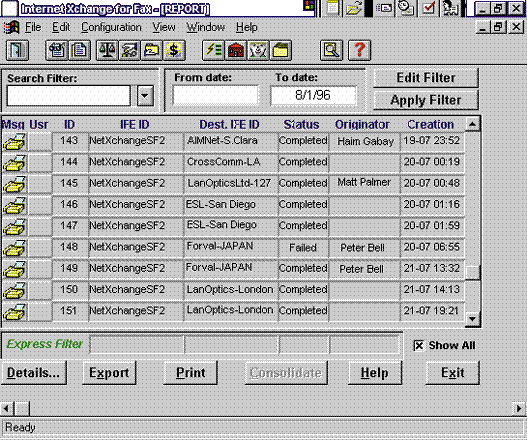This screenshot has width=527, height=440.
Task: Click the red house toolbar icon
Action: coord(236,50)
